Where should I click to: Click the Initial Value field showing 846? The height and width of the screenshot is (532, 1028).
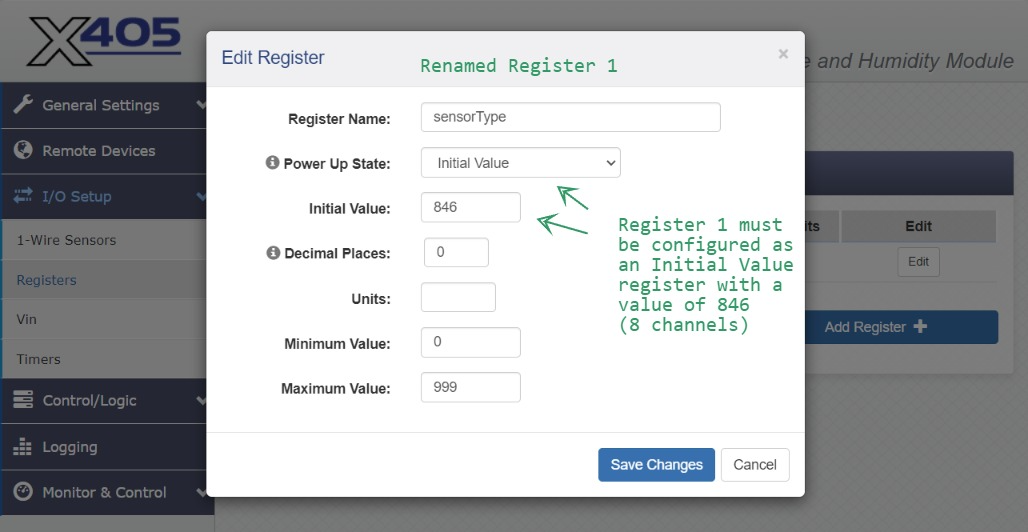[471, 207]
